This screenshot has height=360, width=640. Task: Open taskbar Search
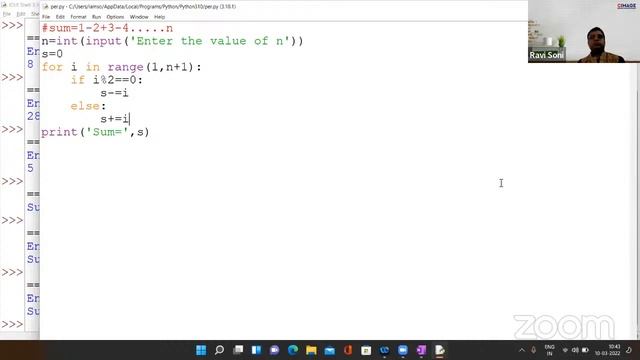pos(219,350)
